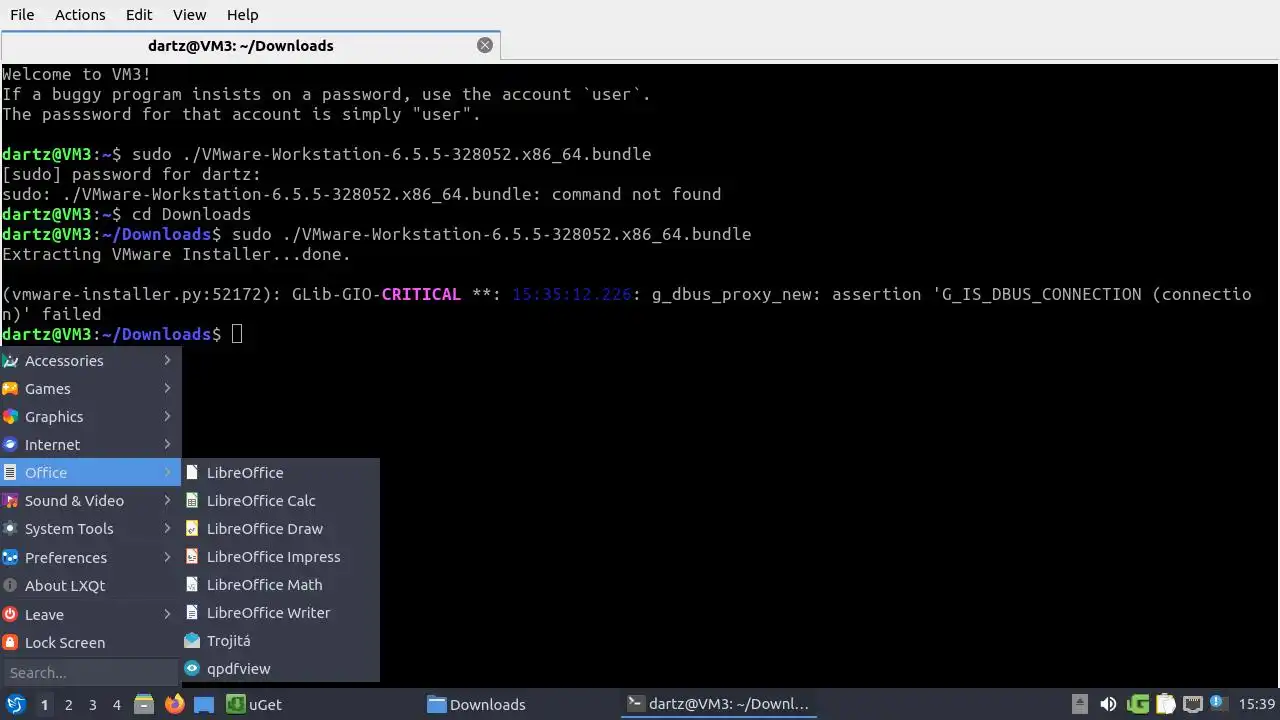Screen dimensions: 1280x720
Task: Focus the menu Search field
Action: point(90,672)
